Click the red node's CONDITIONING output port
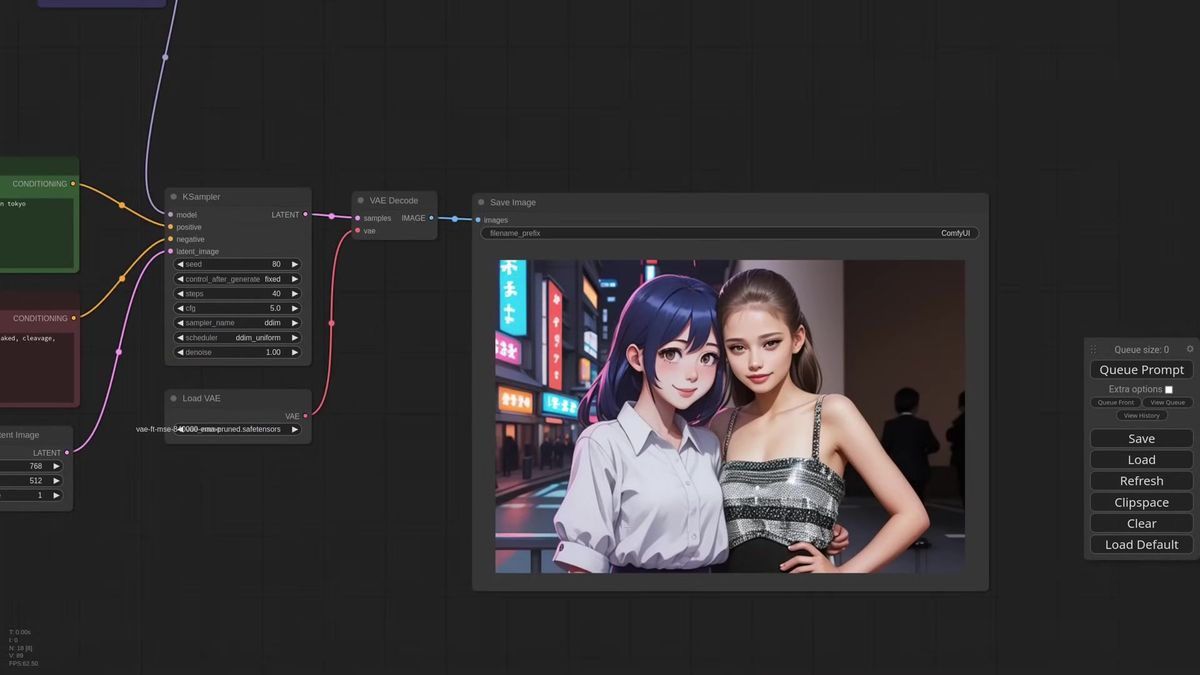This screenshot has width=1200, height=675. point(73,318)
